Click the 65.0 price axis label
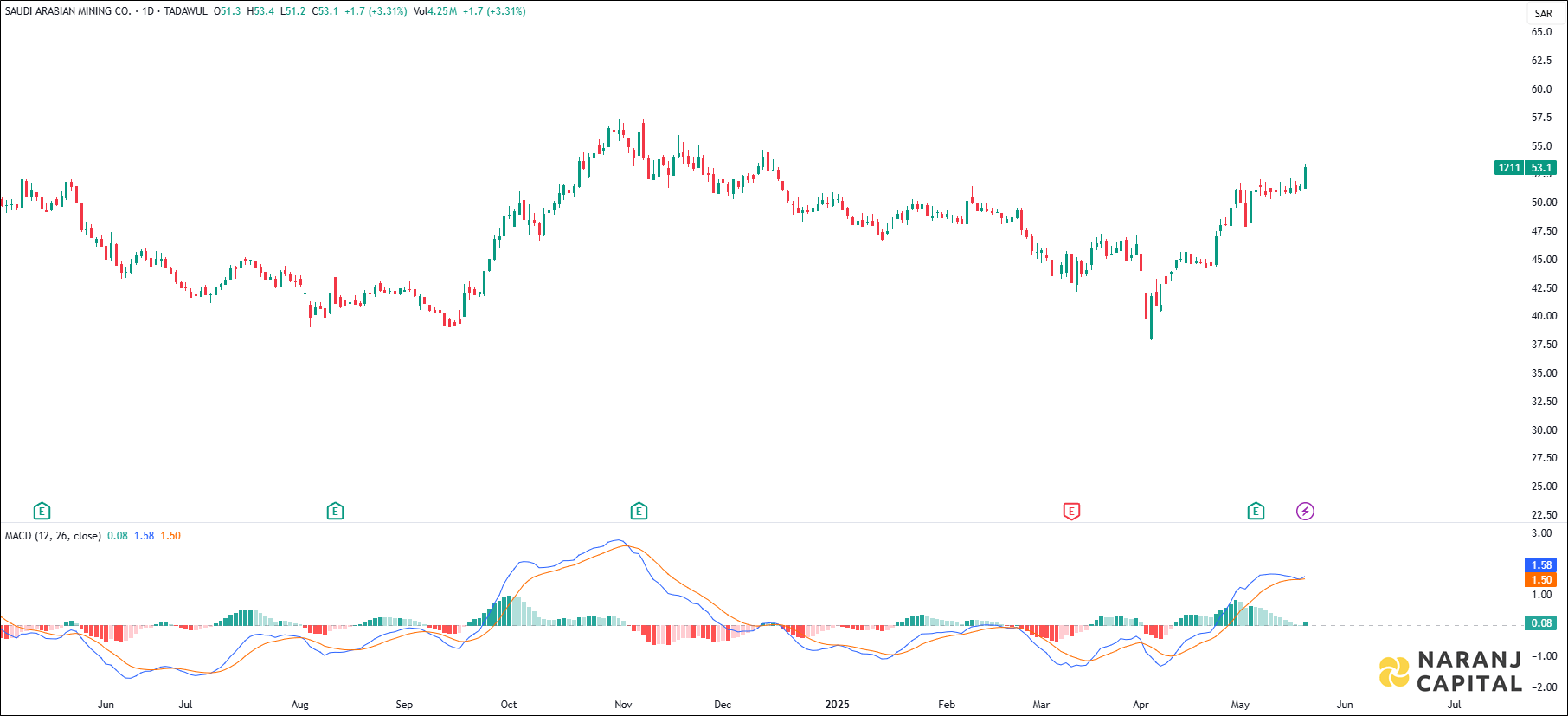Image resolution: width=1568 pixels, height=716 pixels. pos(1541,32)
